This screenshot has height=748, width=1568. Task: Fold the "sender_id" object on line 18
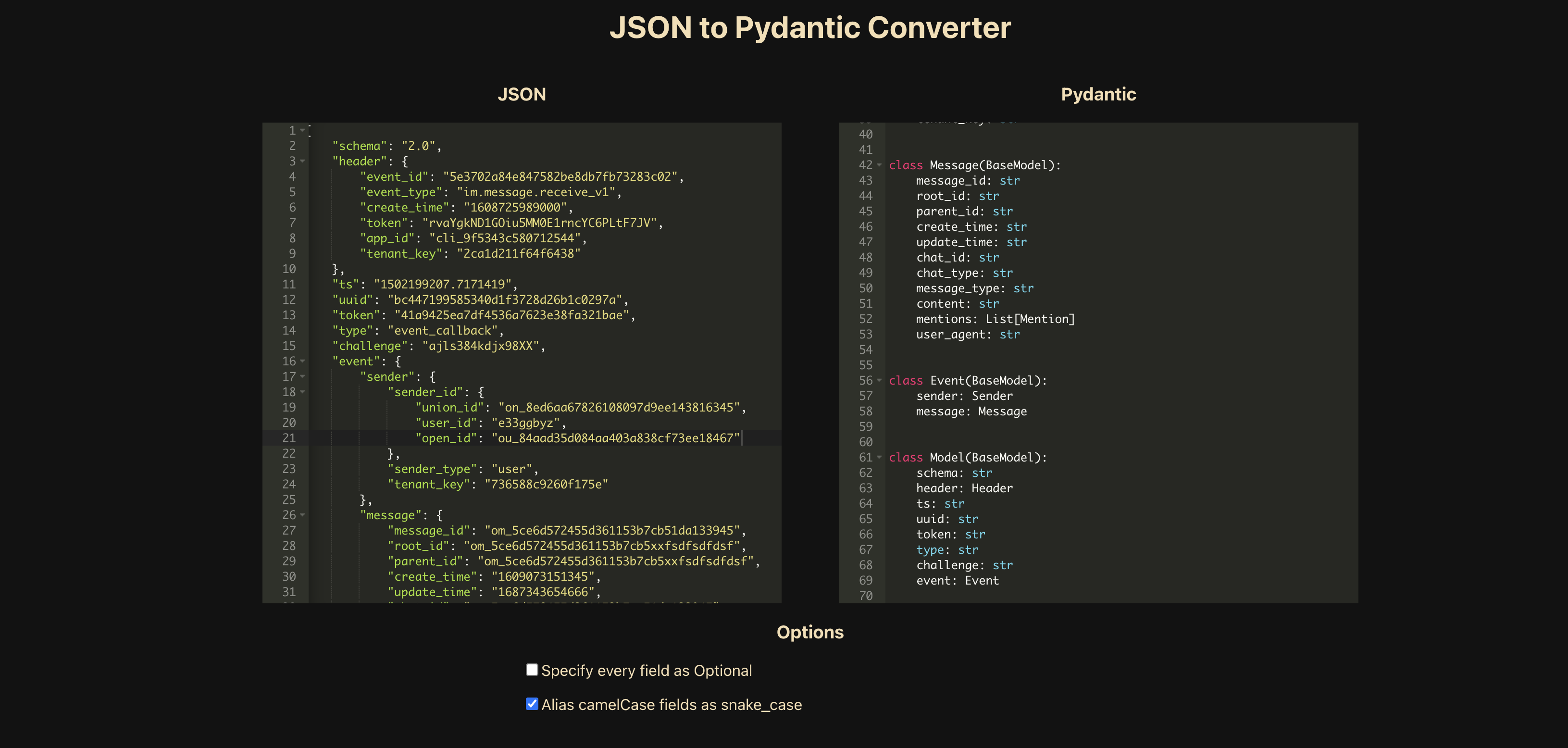click(302, 392)
